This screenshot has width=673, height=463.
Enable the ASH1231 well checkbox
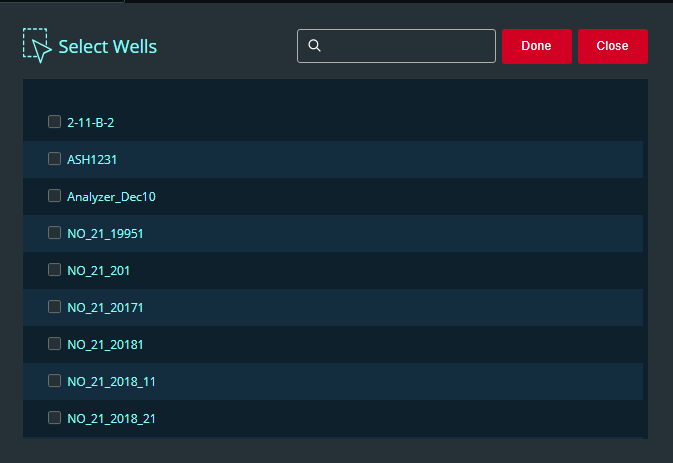tap(55, 159)
